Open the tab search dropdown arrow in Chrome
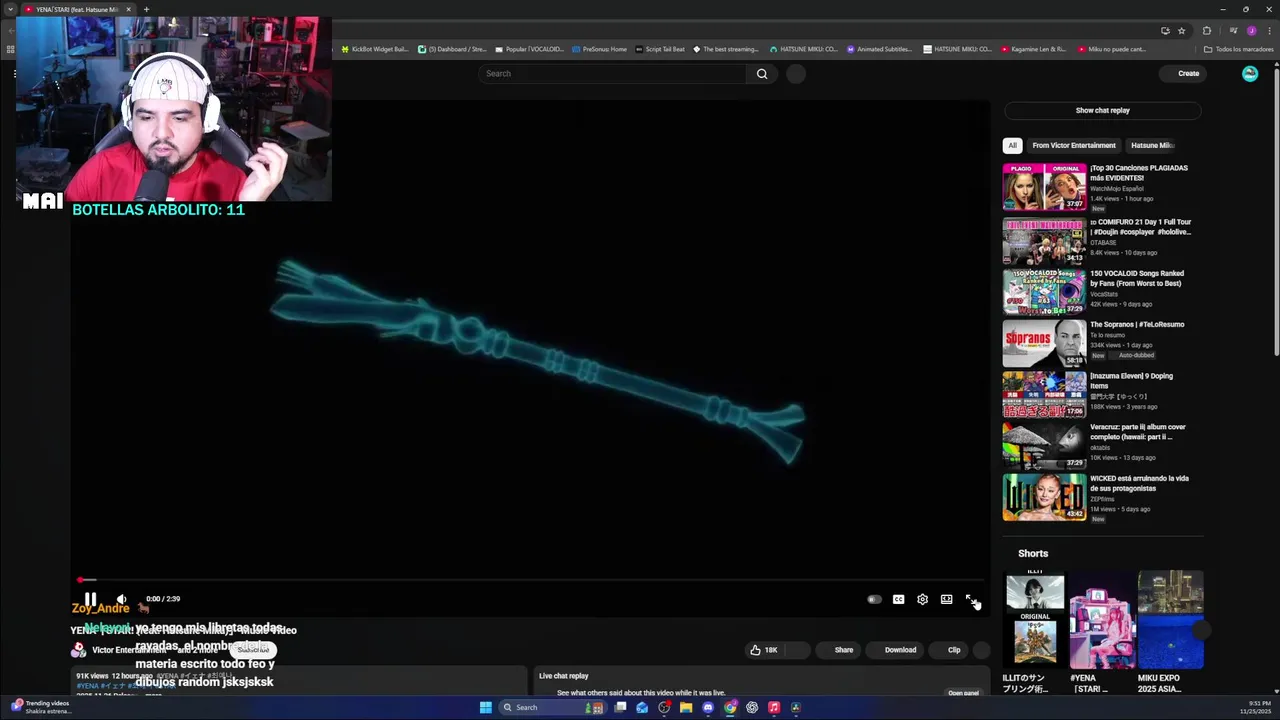Screen dimensions: 1280x720 click(x=11, y=9)
